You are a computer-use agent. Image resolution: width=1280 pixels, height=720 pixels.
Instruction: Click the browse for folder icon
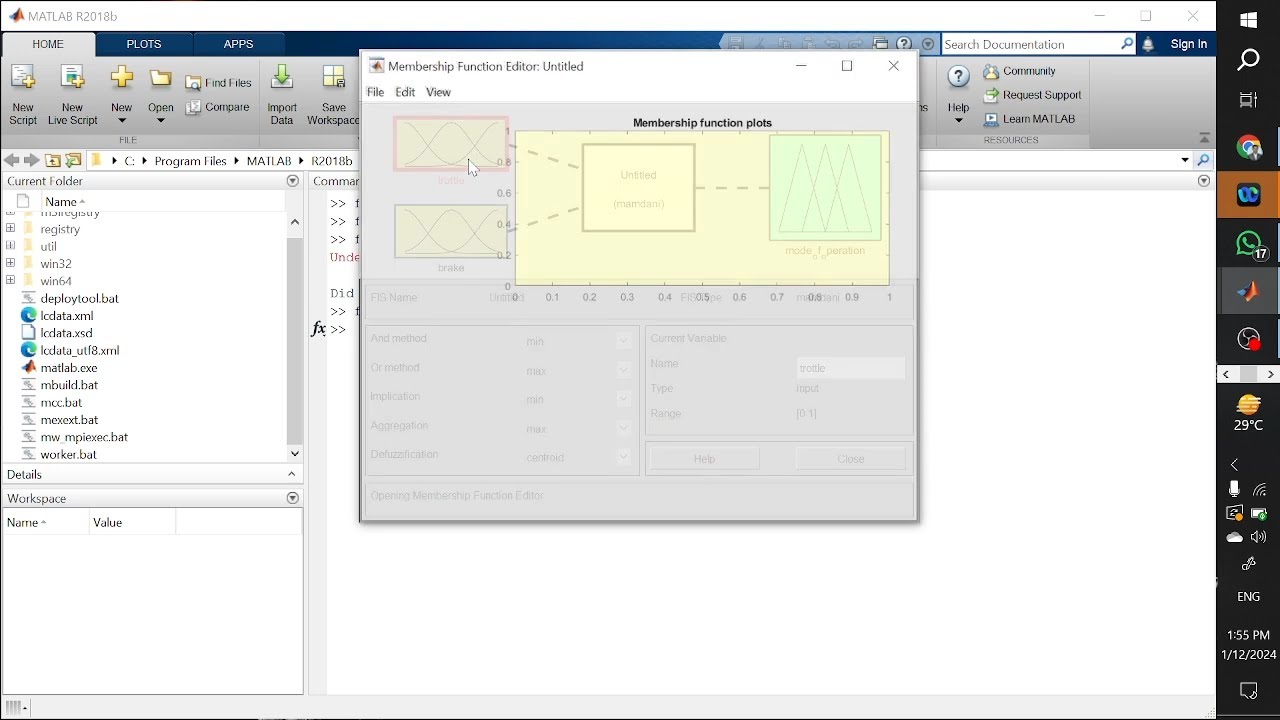74,160
